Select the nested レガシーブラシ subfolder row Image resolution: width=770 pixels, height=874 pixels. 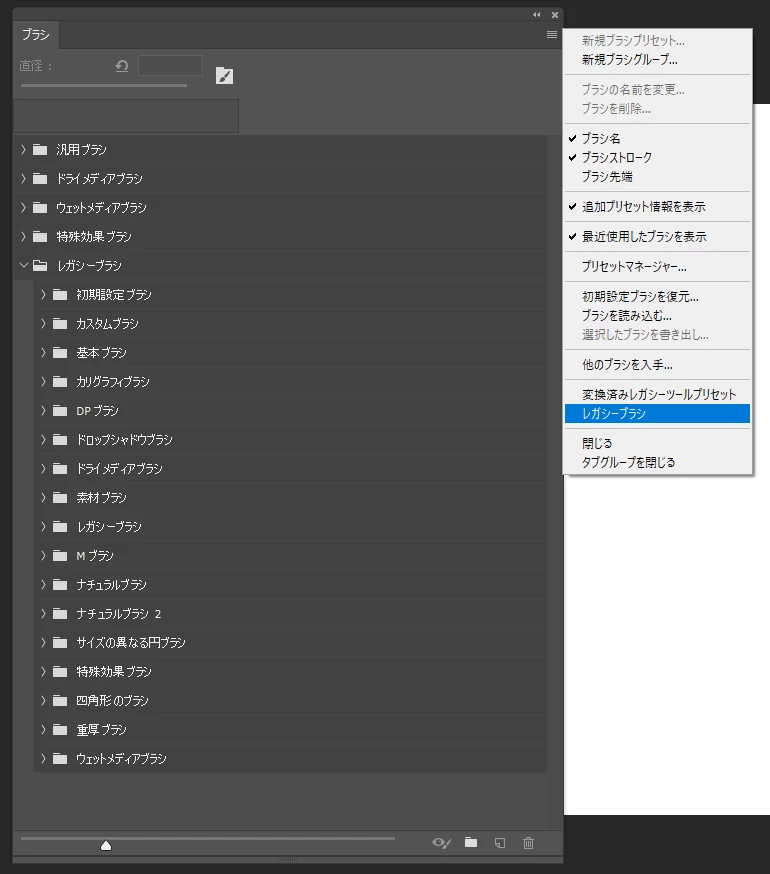[290, 526]
